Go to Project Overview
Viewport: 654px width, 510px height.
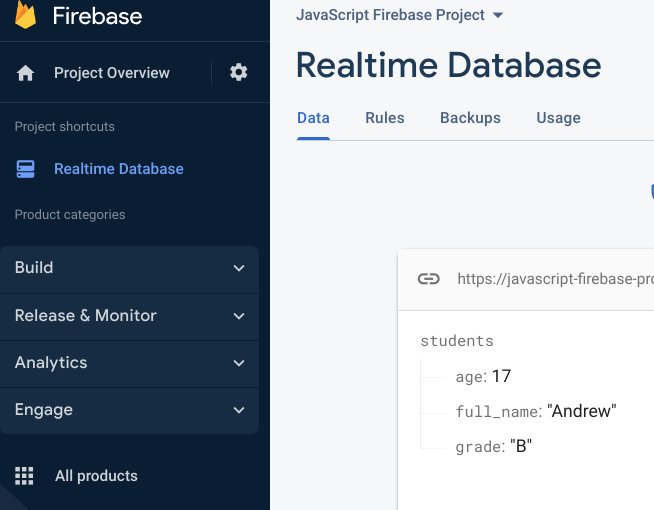pos(111,73)
